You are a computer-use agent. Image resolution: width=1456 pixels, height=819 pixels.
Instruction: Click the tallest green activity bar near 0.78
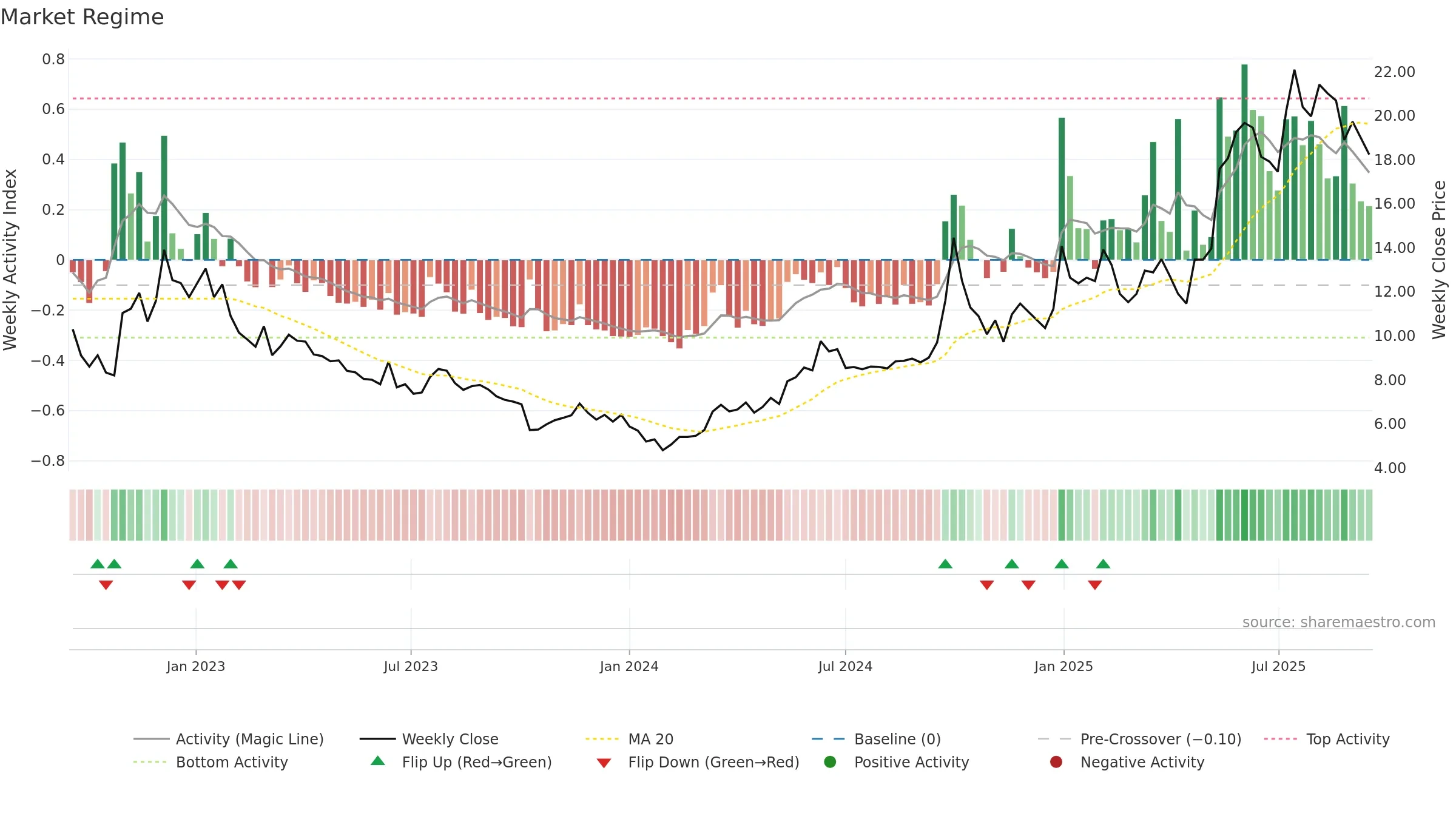pos(1244,162)
